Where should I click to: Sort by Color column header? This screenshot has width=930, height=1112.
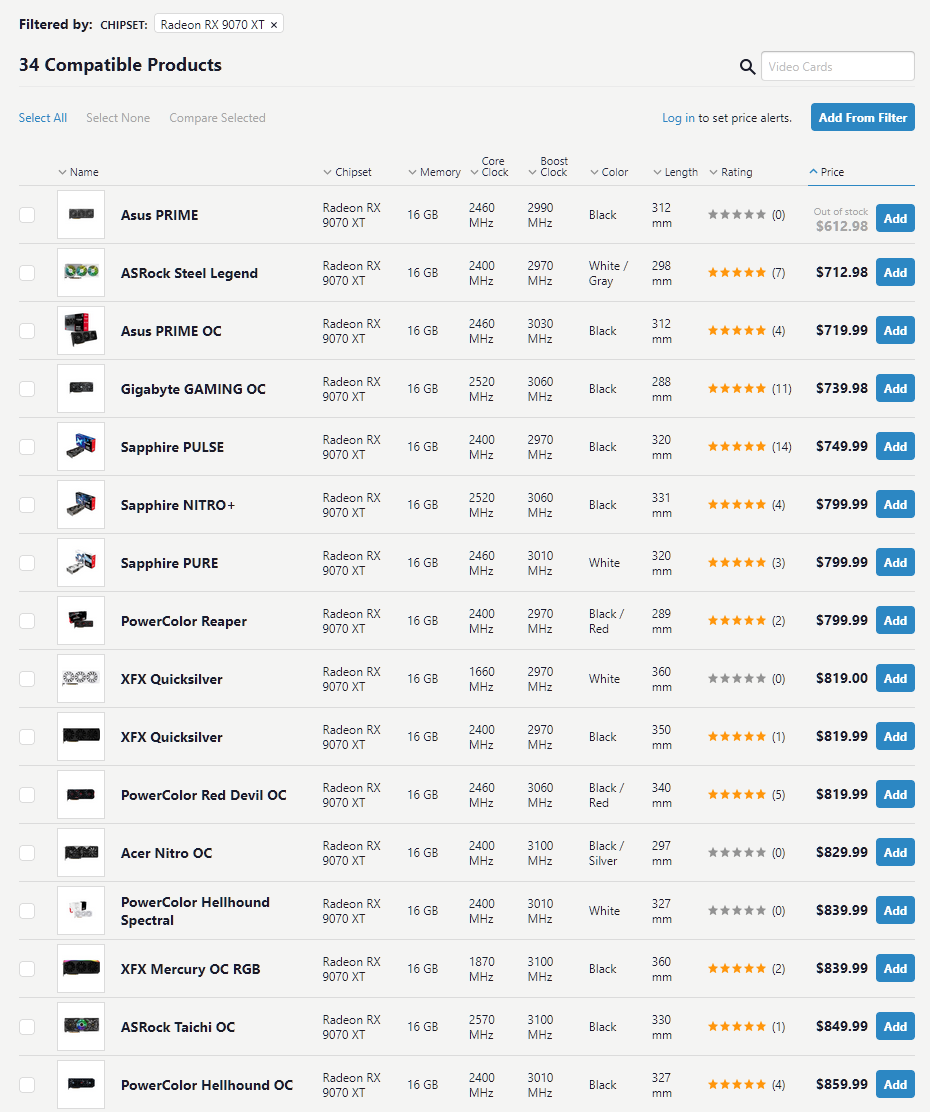(x=609, y=172)
